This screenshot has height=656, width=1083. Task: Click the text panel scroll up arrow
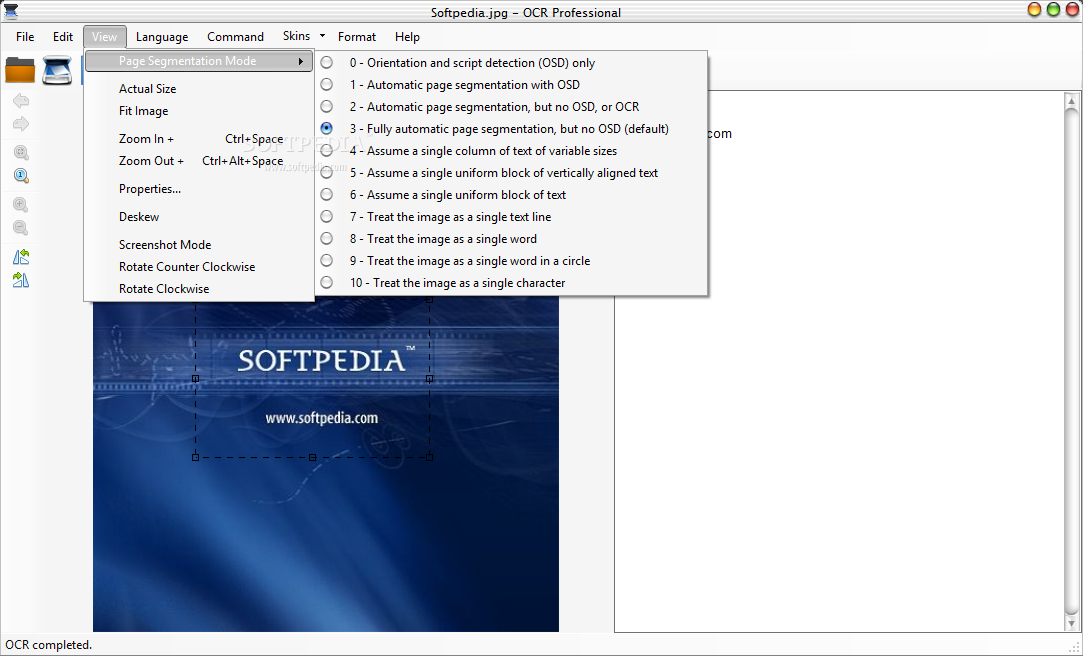[x=1071, y=101]
